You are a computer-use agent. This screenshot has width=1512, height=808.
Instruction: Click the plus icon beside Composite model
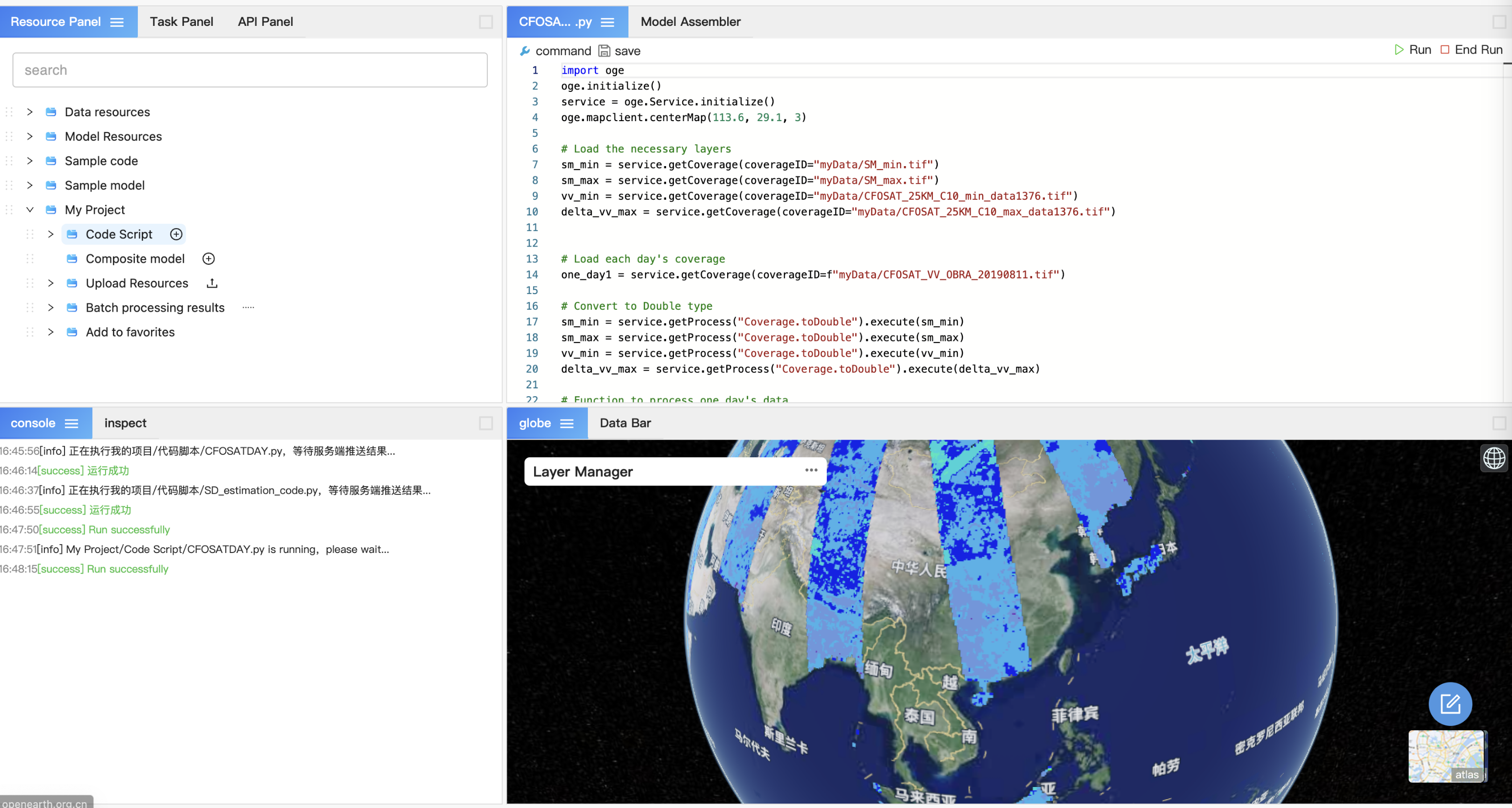208,259
